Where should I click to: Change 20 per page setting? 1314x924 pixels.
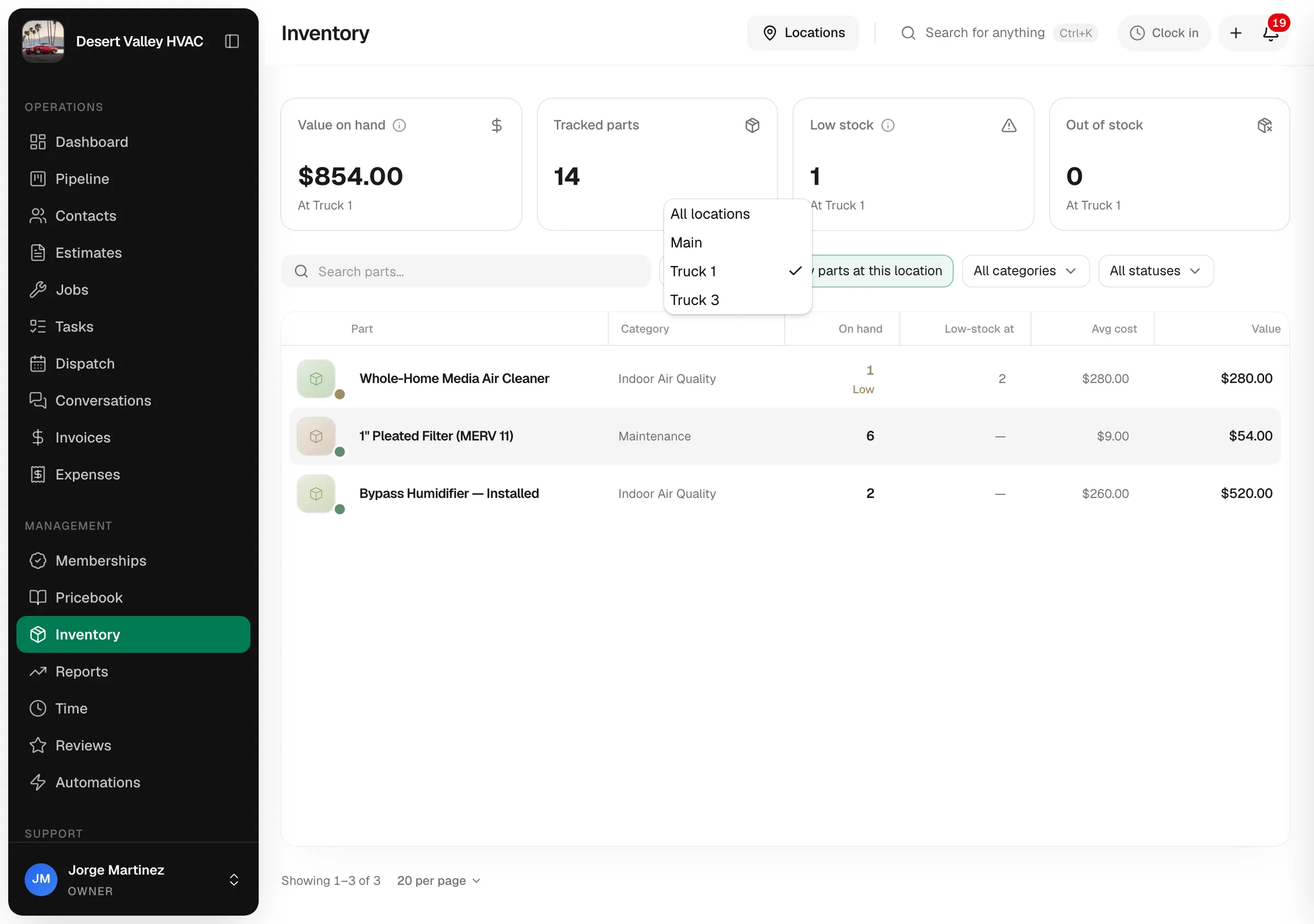[x=439, y=881]
